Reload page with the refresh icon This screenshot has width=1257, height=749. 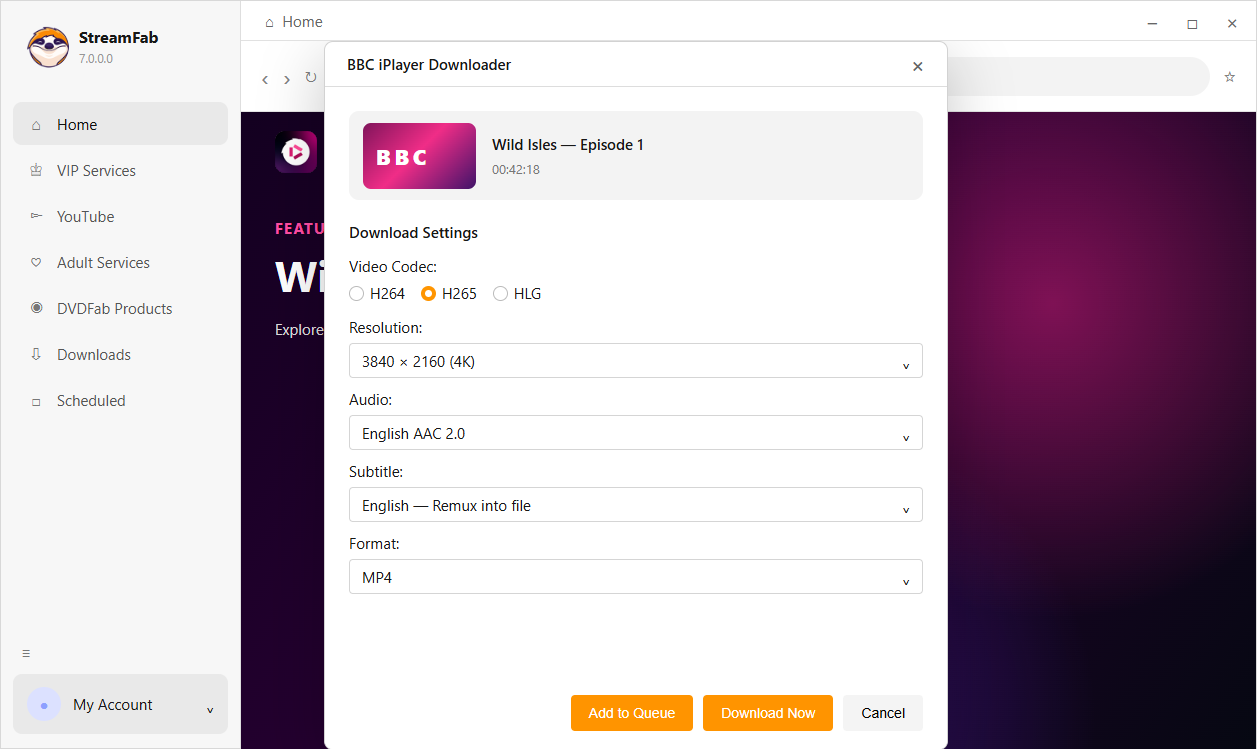[311, 77]
